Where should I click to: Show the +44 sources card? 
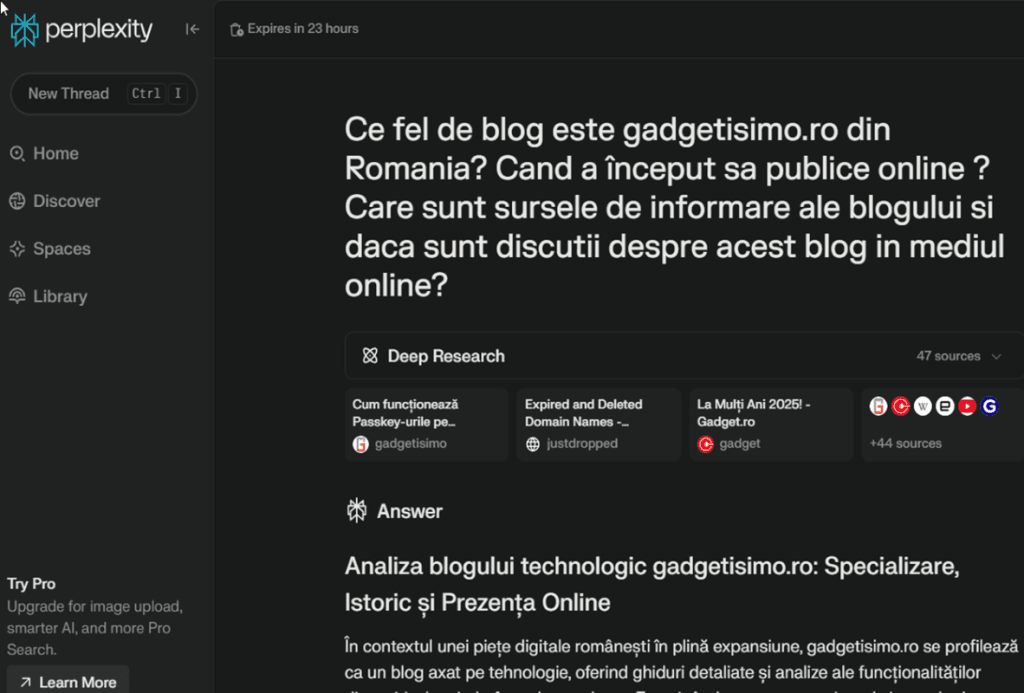point(942,425)
